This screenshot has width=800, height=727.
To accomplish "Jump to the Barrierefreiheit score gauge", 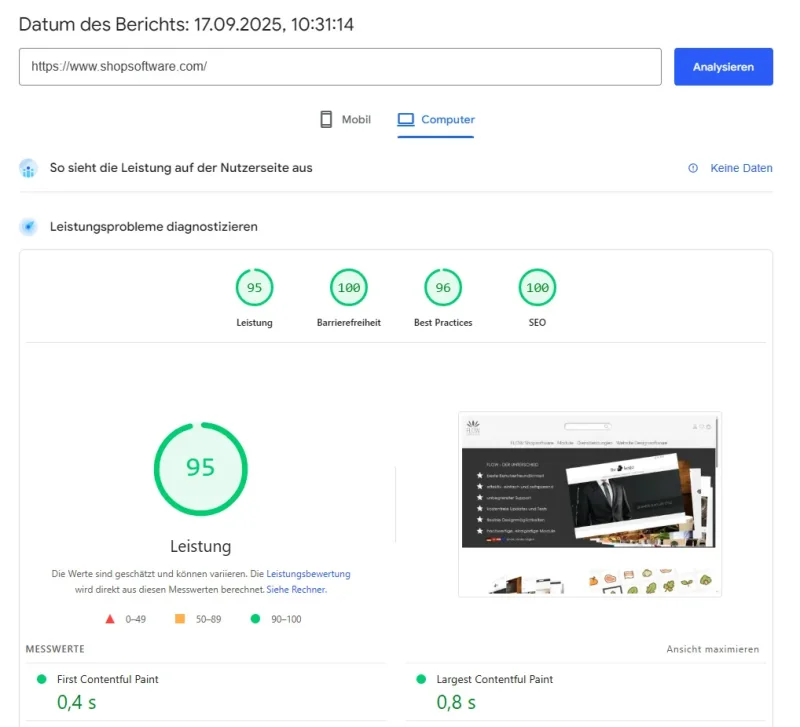I will pos(348,288).
